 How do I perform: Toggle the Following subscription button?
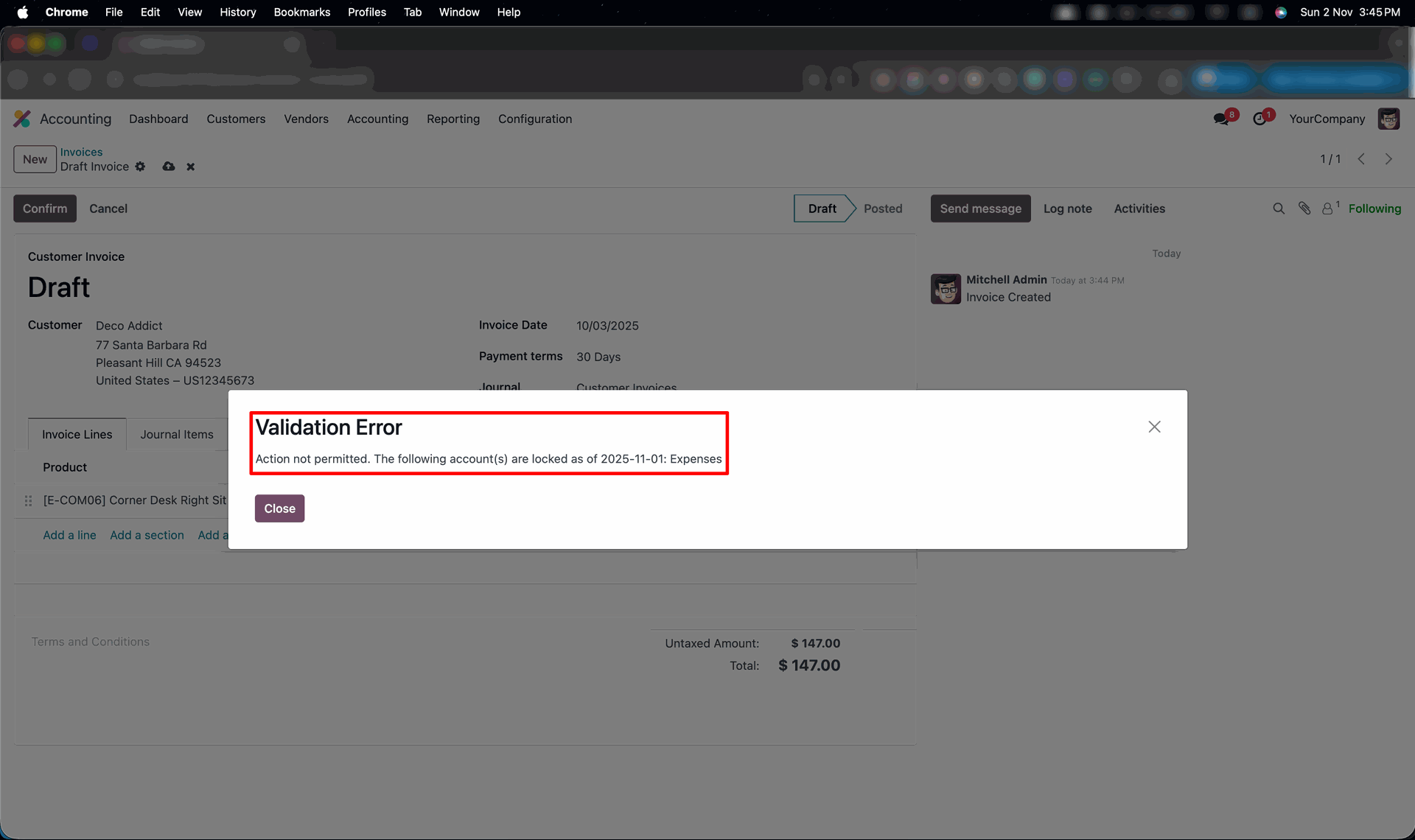point(1374,209)
